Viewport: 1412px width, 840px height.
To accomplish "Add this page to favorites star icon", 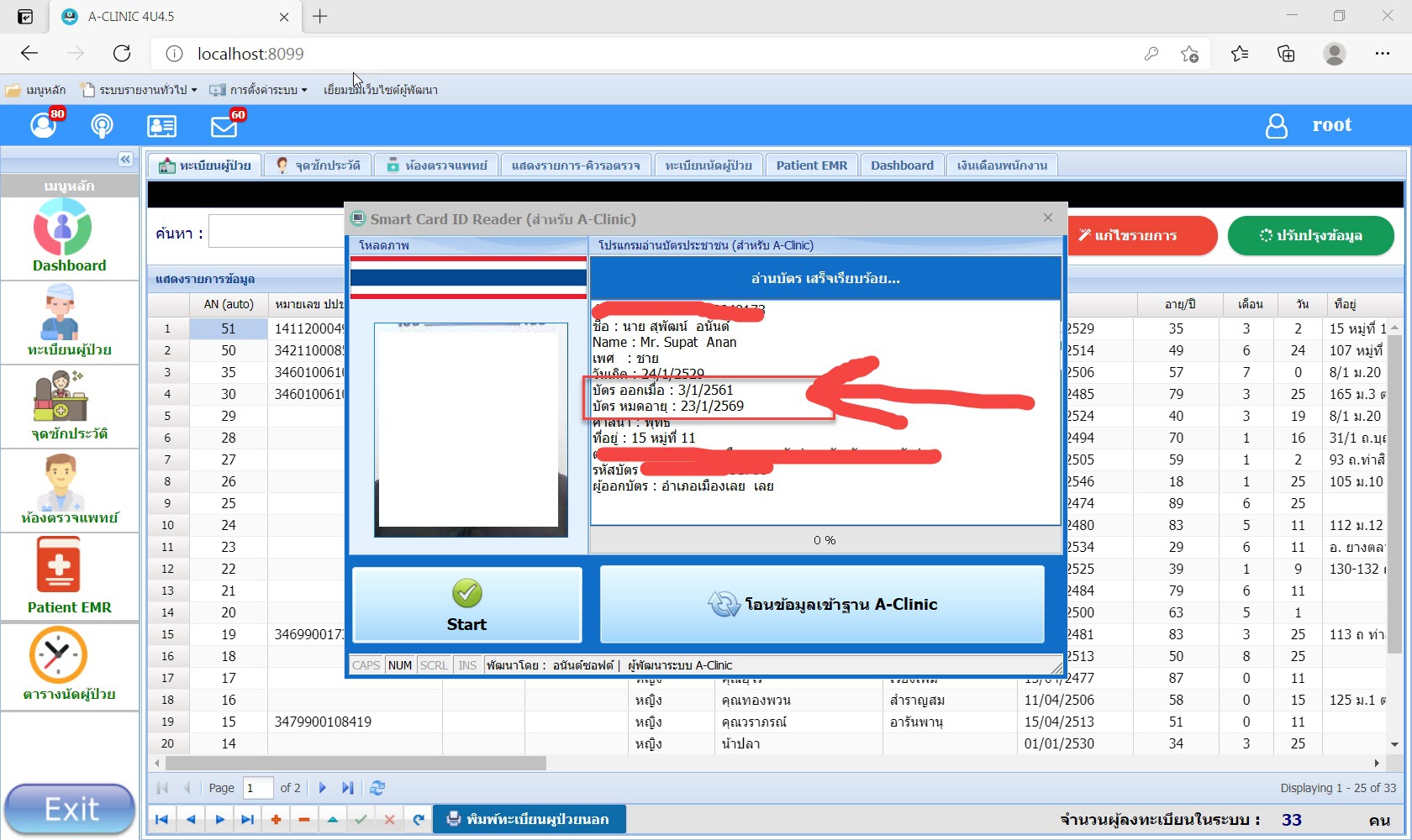I will [1189, 54].
